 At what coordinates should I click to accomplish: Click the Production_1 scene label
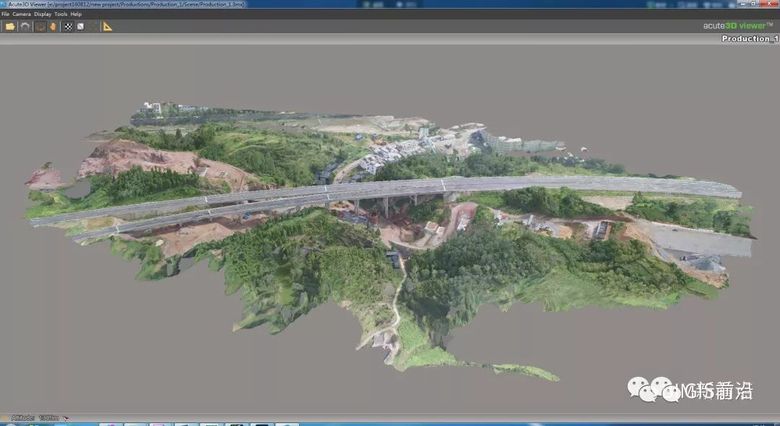[749, 38]
